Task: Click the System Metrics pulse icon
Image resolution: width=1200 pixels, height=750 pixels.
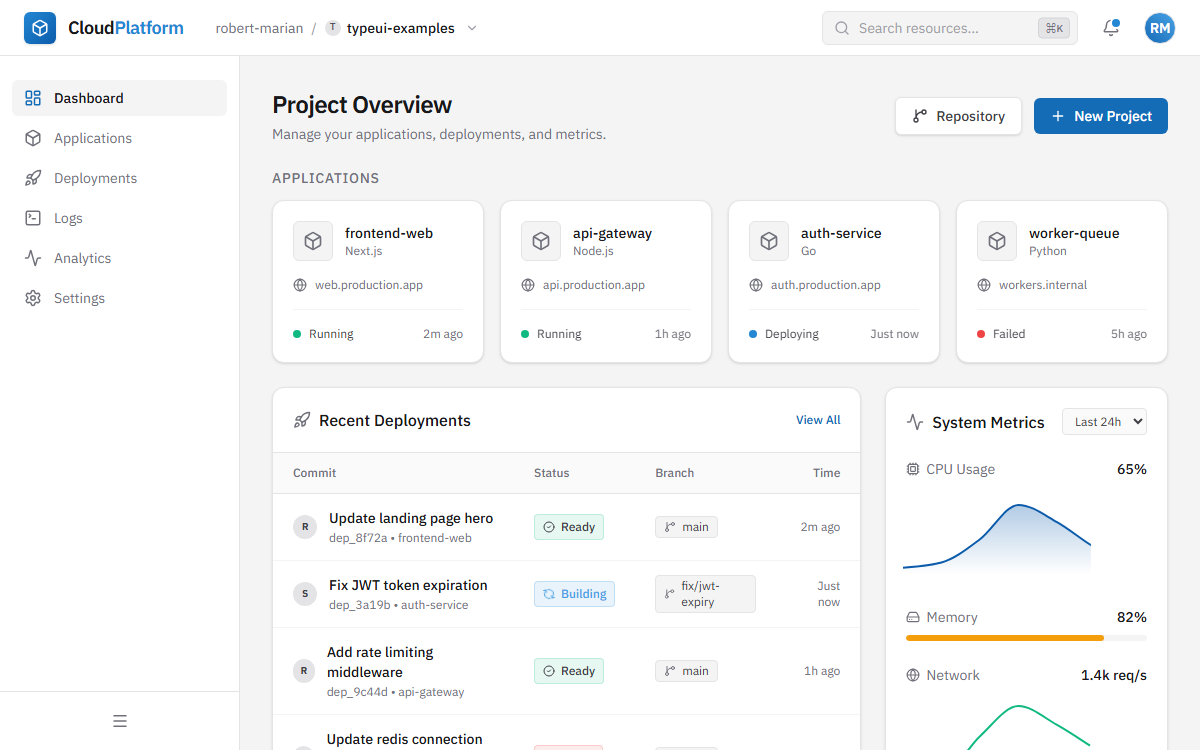Action: point(915,422)
